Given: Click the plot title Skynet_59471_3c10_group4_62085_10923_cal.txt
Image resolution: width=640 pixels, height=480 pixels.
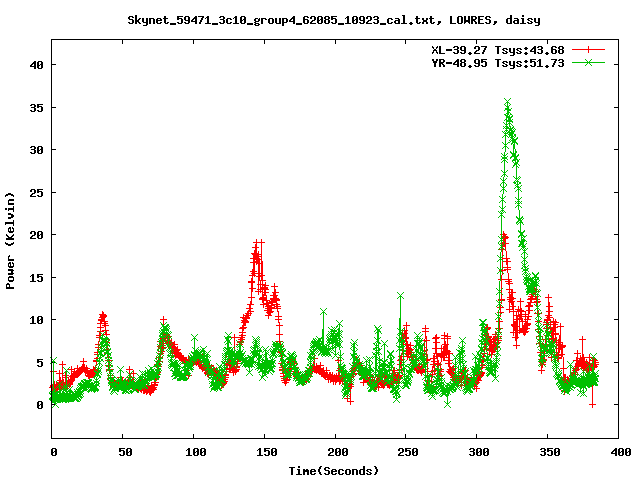Looking at the screenshot, I should click(x=284, y=20).
